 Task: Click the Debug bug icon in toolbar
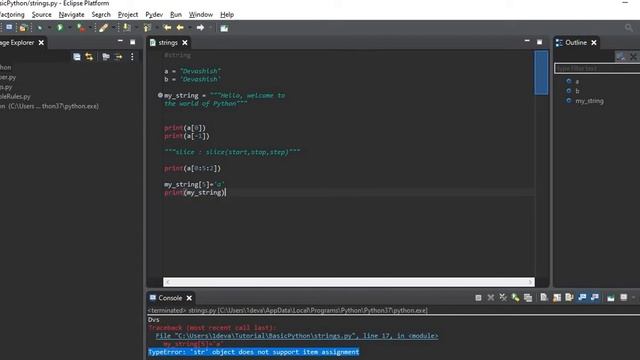tap(40, 28)
